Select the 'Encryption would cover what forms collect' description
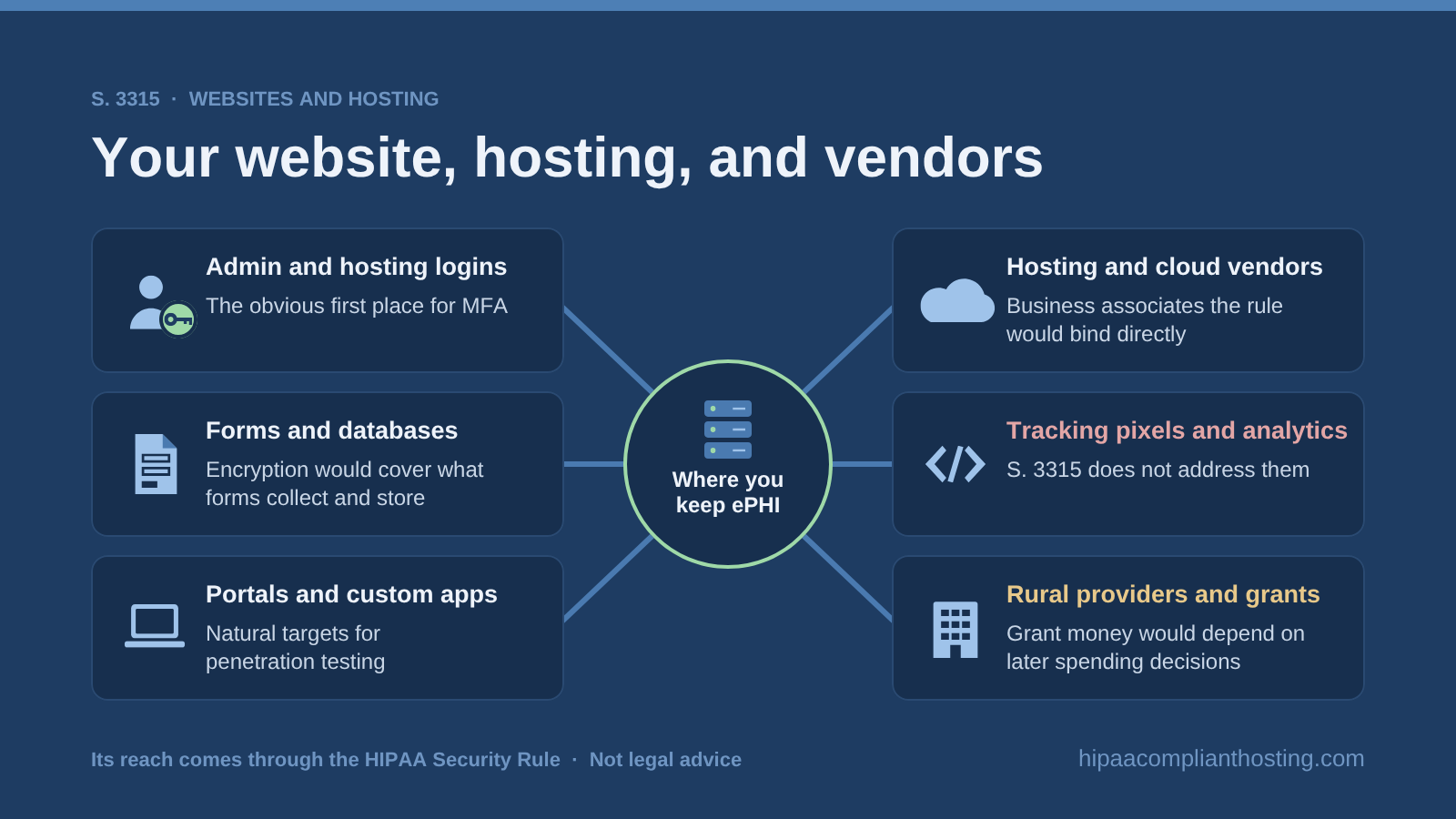Viewport: 1456px width, 819px height. point(344,483)
